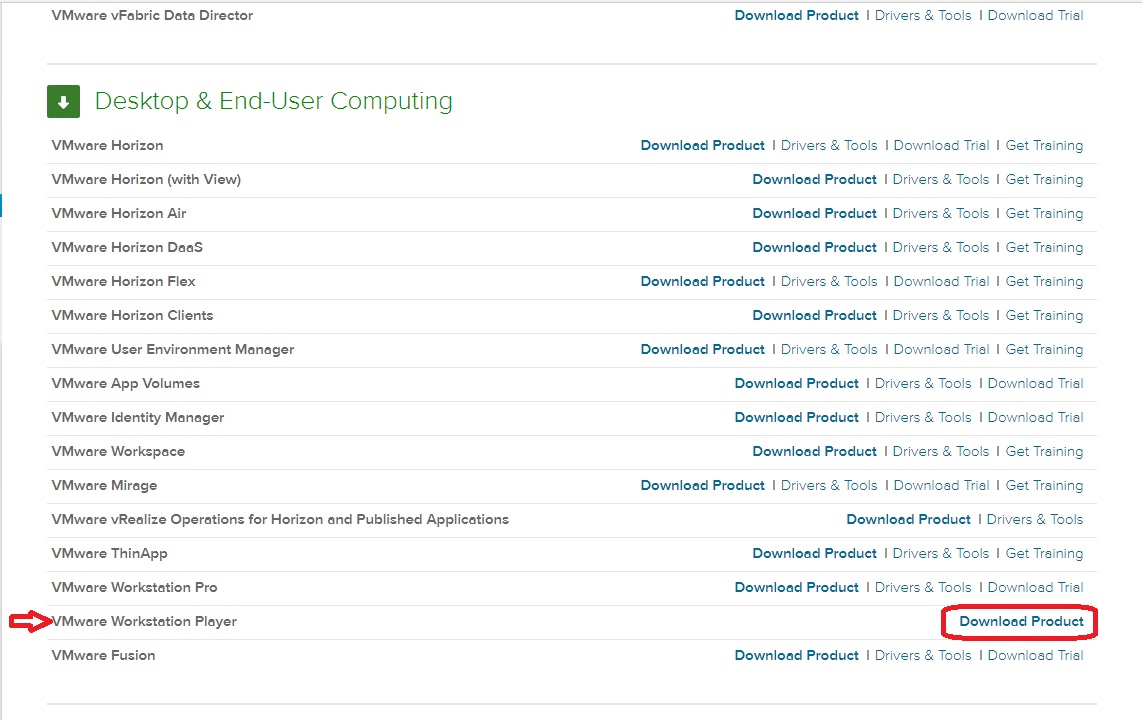Download Product for VMware Fusion
The width and height of the screenshot is (1142, 720).
click(x=797, y=655)
